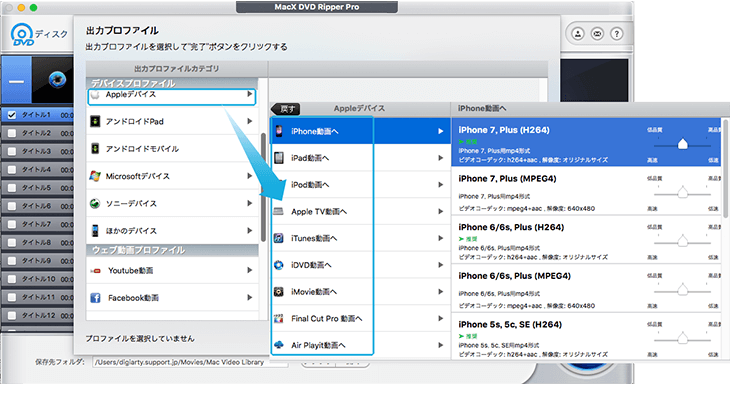
Task: Adjust the iPhone 7, Plus (H264) quality slider
Action: point(682,144)
